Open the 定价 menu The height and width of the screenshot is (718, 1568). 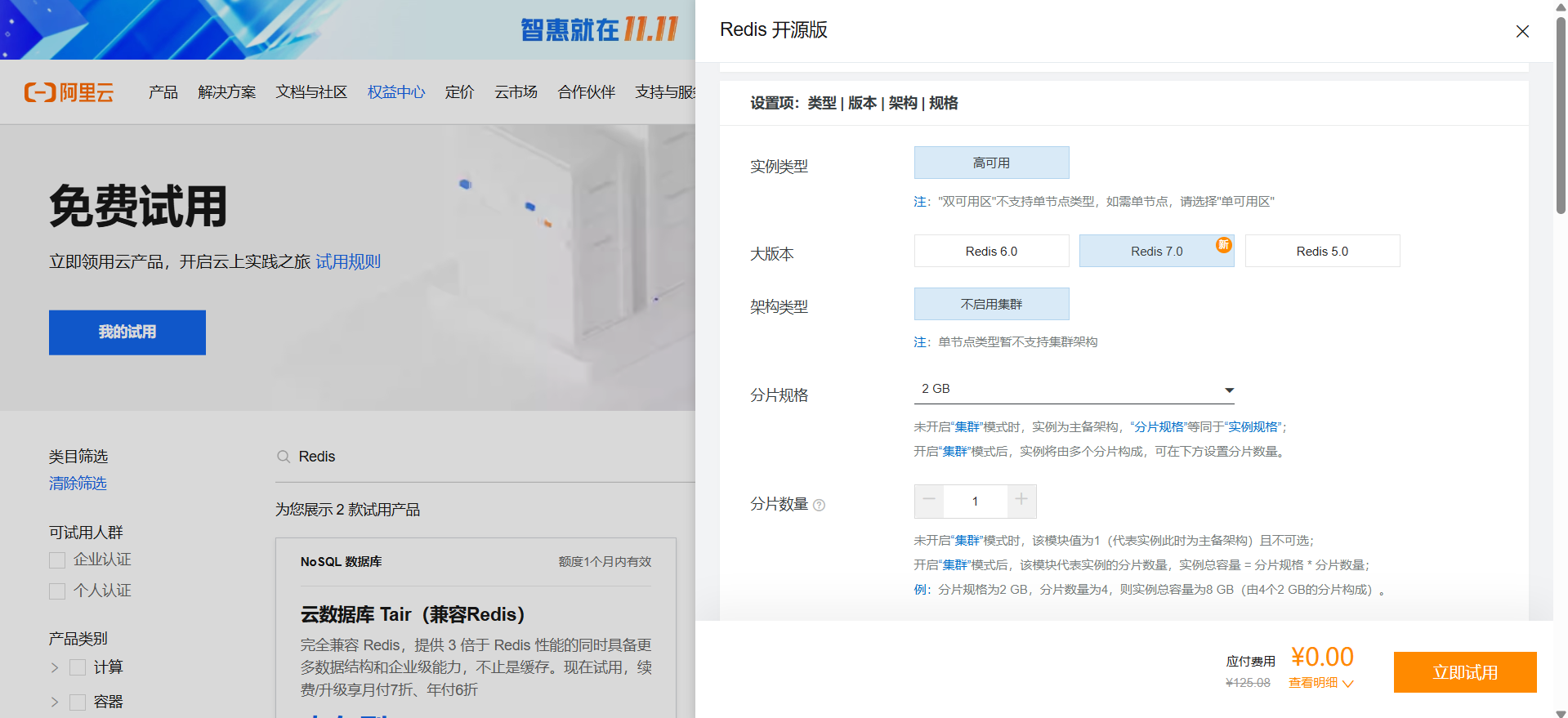click(459, 92)
